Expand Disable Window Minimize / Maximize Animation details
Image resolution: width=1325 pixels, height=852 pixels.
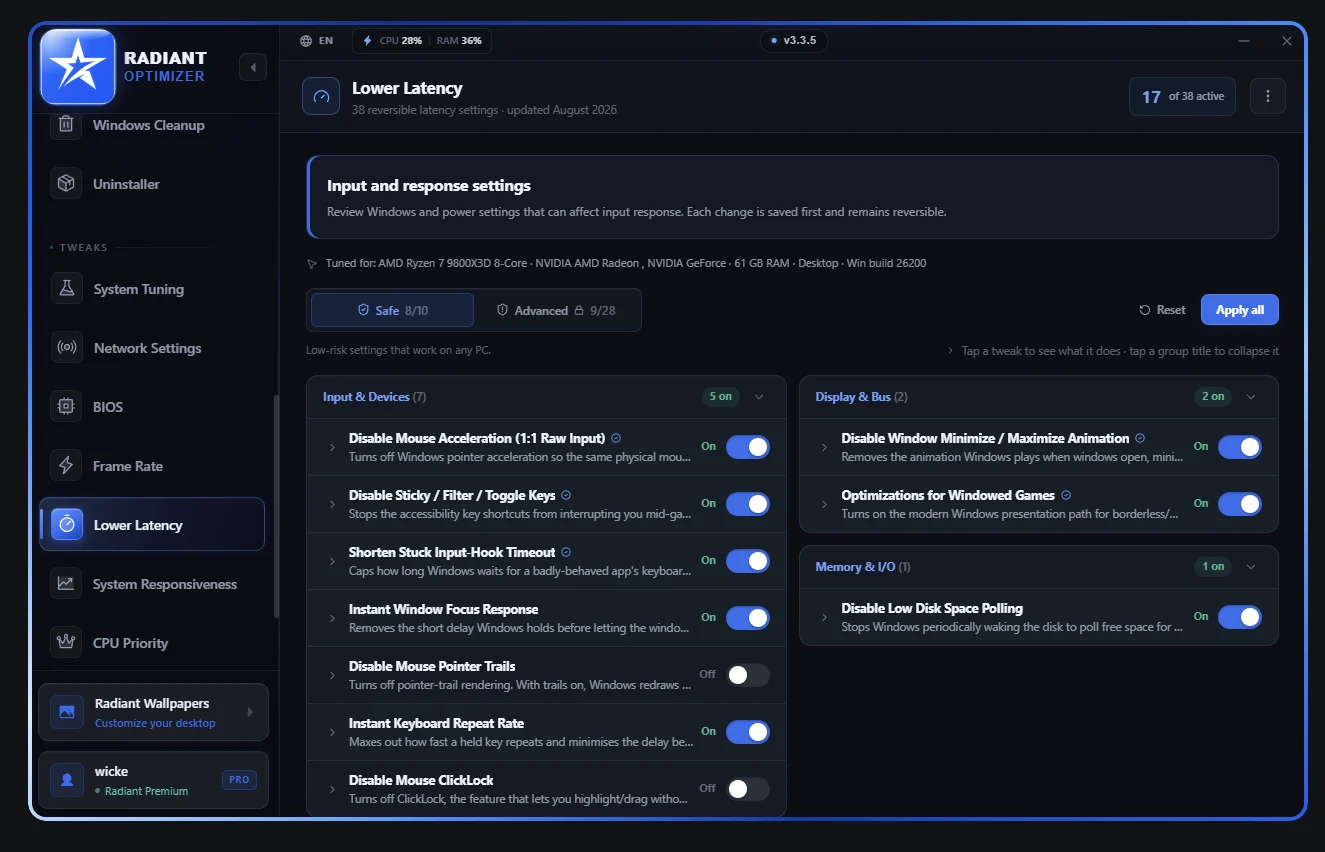(x=824, y=447)
